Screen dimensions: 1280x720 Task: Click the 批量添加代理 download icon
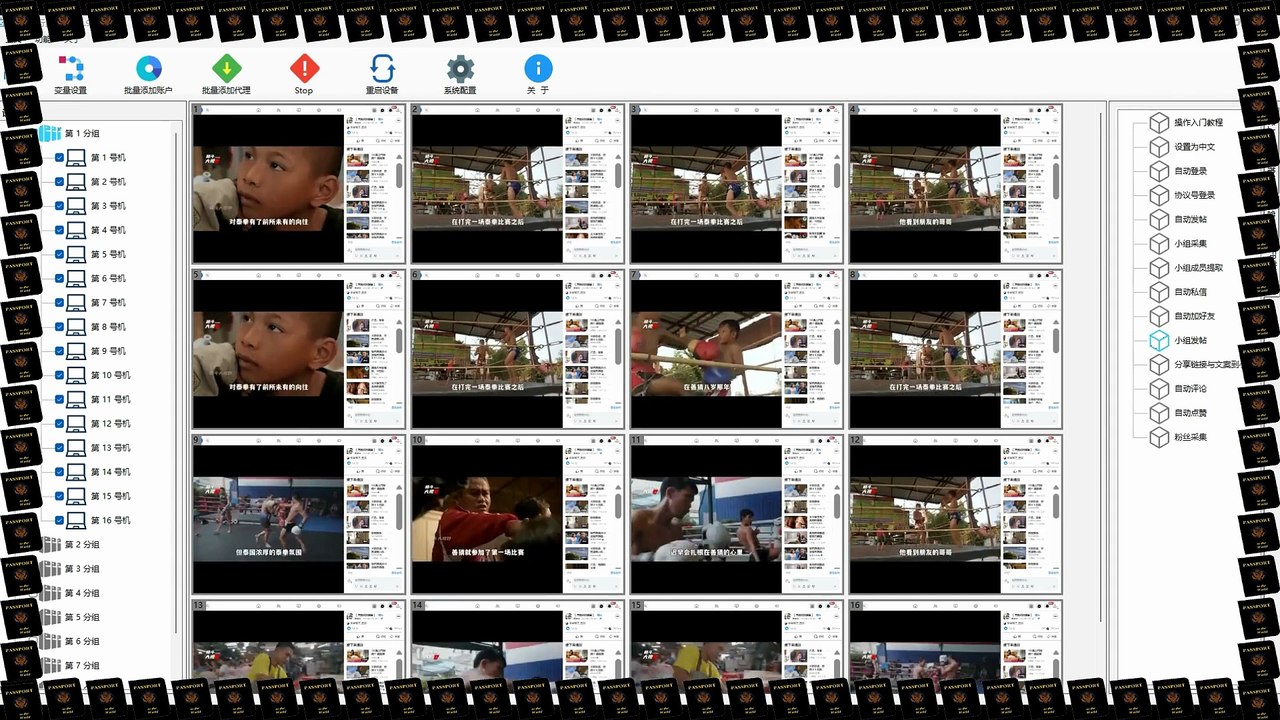226,68
